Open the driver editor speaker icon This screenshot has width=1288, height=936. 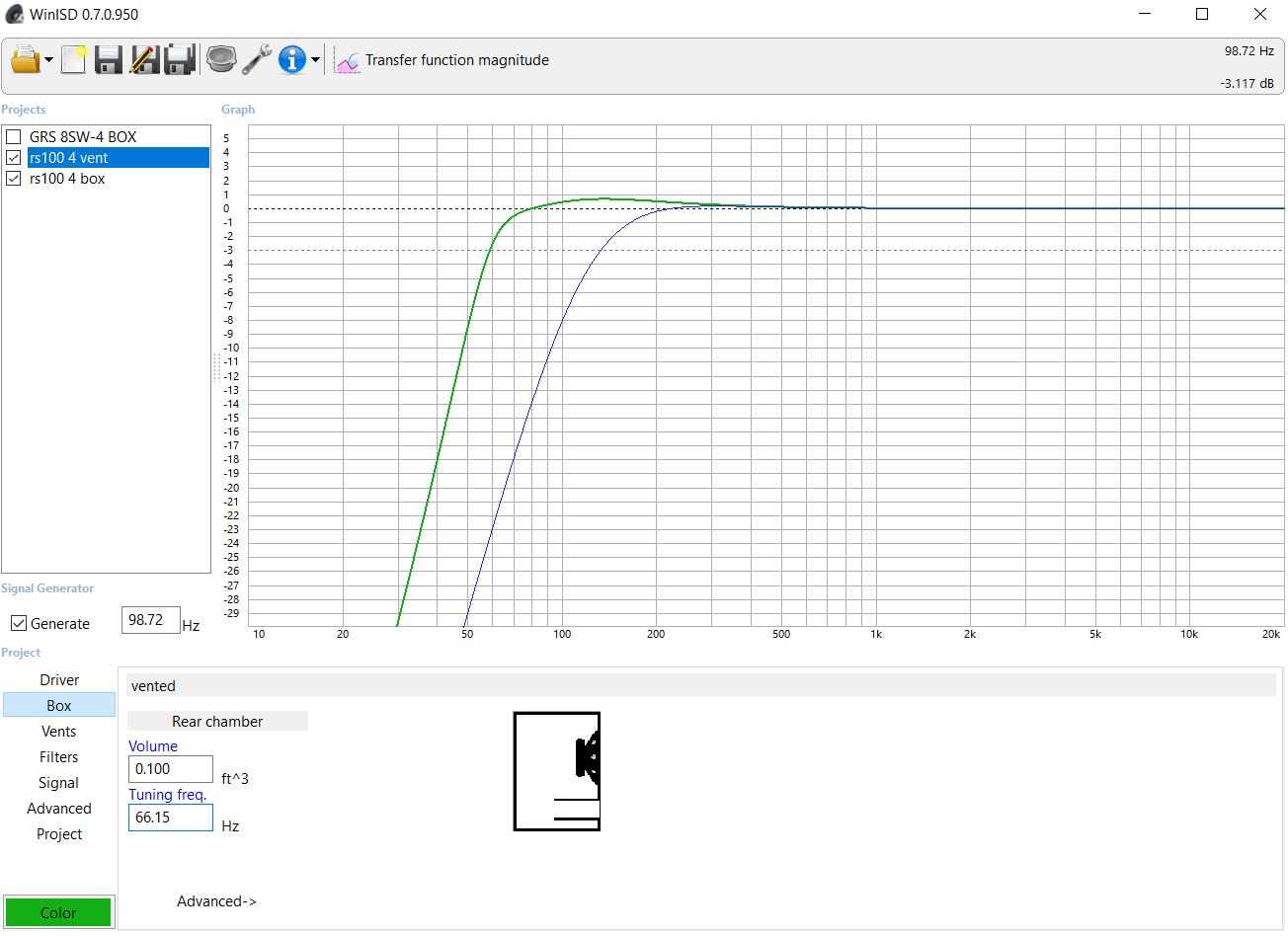point(221,60)
